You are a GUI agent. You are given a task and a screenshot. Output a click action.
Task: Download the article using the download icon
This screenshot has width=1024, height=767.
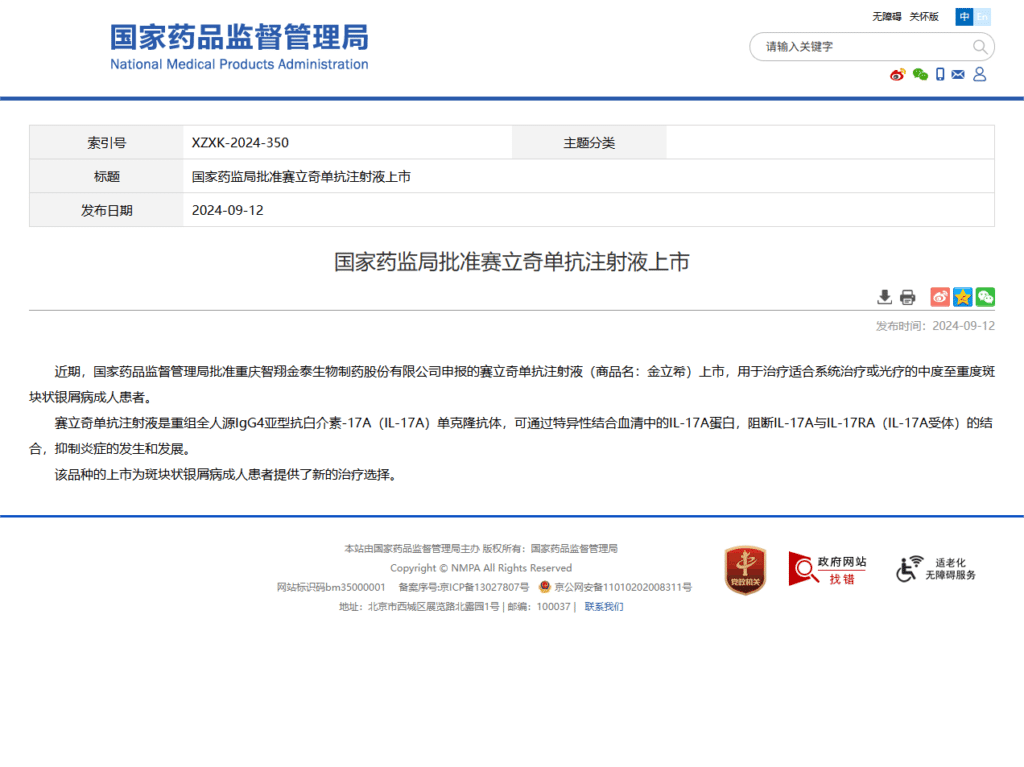coord(885,297)
